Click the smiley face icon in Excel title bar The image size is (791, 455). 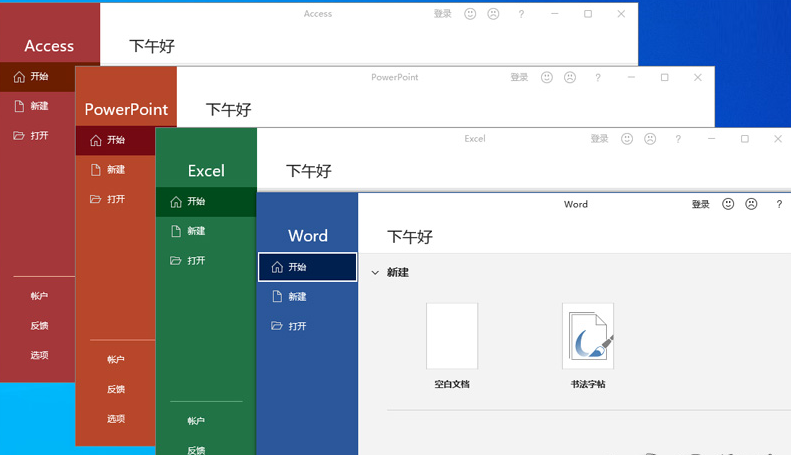[x=627, y=139]
